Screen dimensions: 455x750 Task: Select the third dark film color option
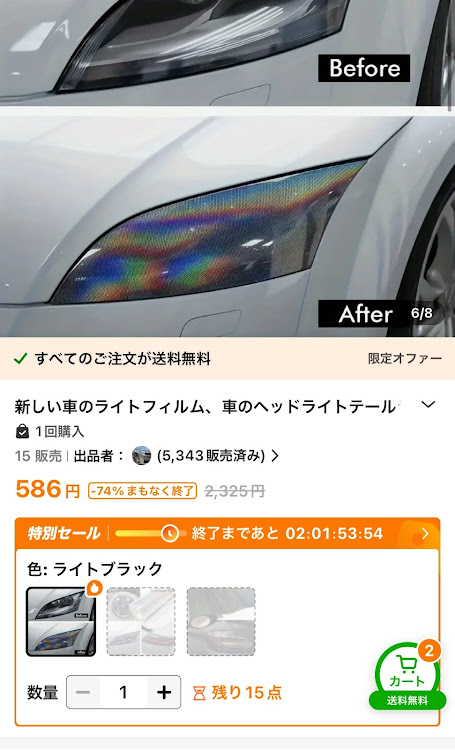(x=221, y=621)
